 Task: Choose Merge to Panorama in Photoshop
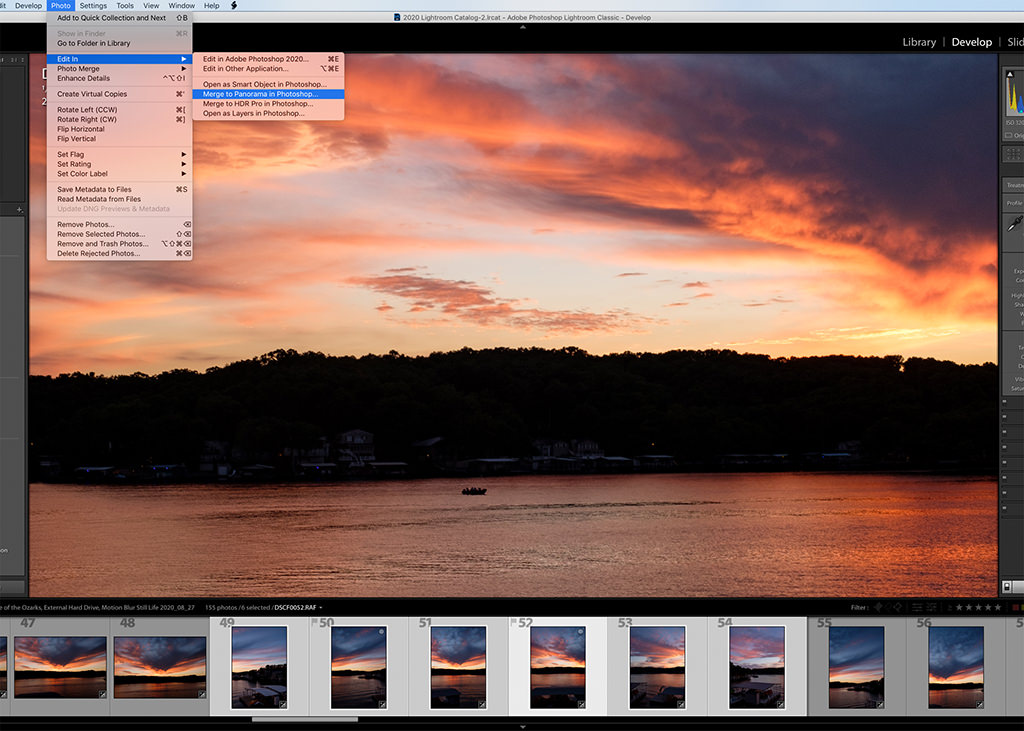pyautogui.click(x=268, y=94)
